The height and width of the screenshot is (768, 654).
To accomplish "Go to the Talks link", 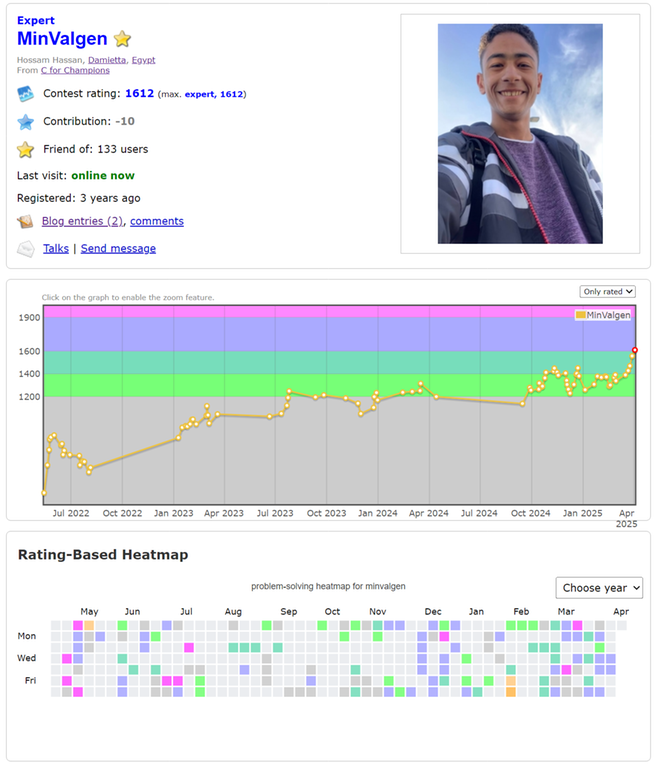I will point(56,248).
